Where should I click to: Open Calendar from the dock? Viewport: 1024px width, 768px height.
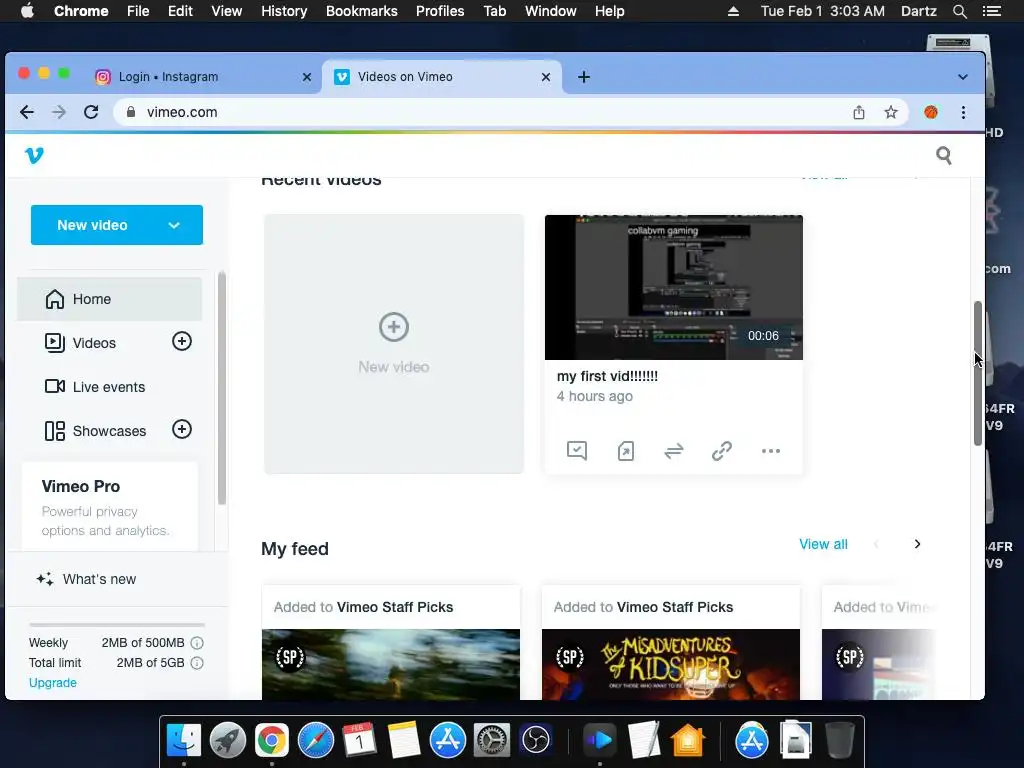pyautogui.click(x=359, y=740)
